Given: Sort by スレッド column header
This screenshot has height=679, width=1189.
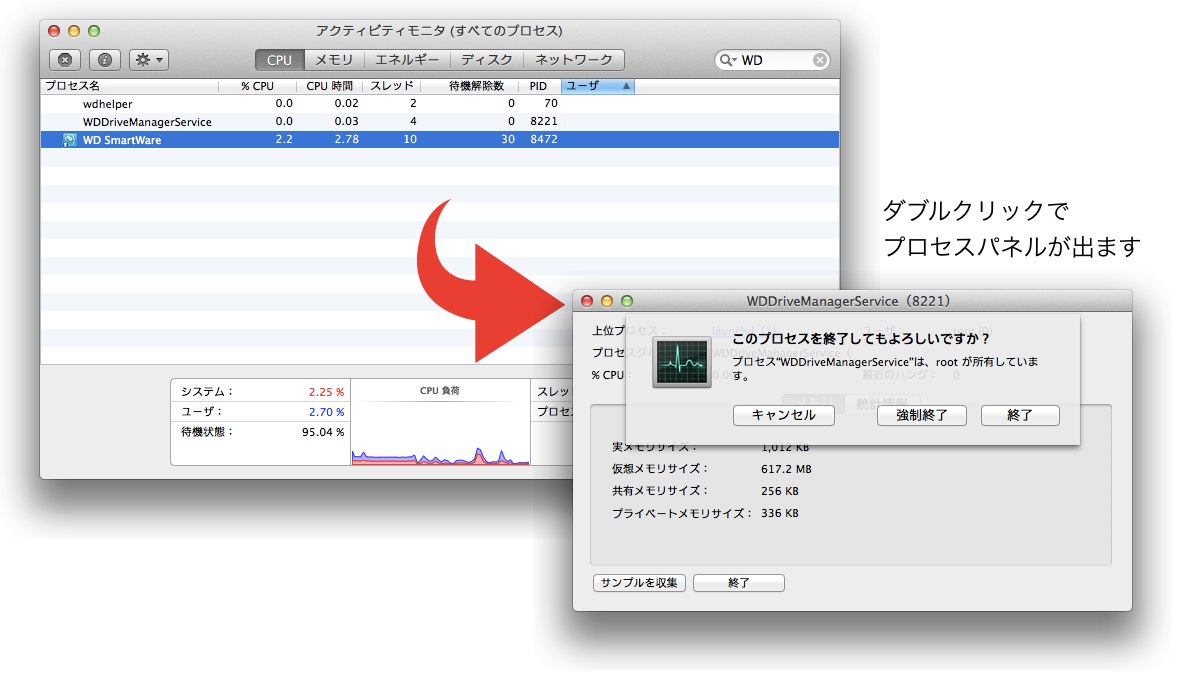Looking at the screenshot, I should coord(392,86).
